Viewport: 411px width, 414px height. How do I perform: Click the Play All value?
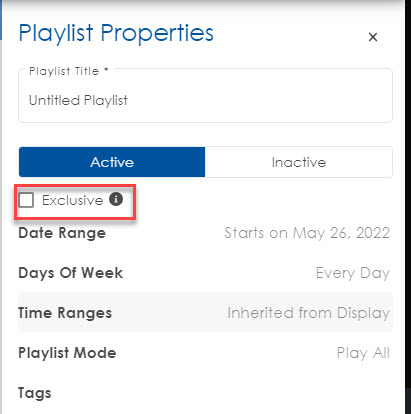click(x=363, y=353)
